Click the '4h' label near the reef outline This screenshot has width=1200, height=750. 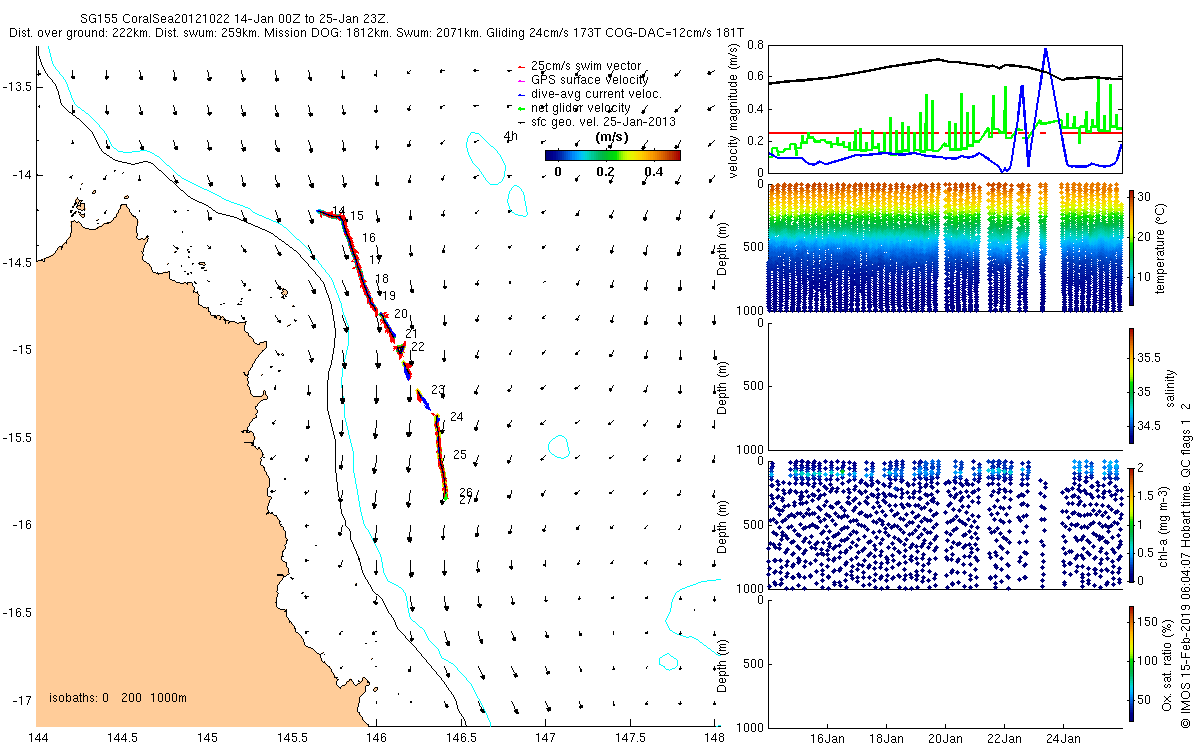tap(510, 137)
